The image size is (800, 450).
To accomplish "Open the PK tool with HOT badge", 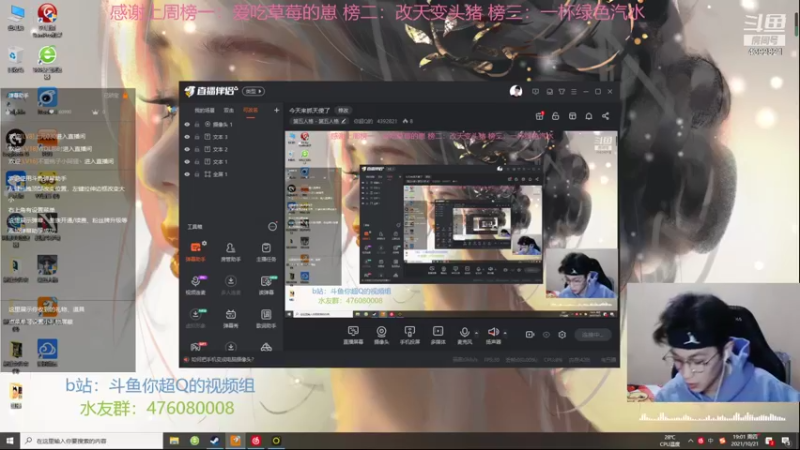I will click(x=195, y=347).
